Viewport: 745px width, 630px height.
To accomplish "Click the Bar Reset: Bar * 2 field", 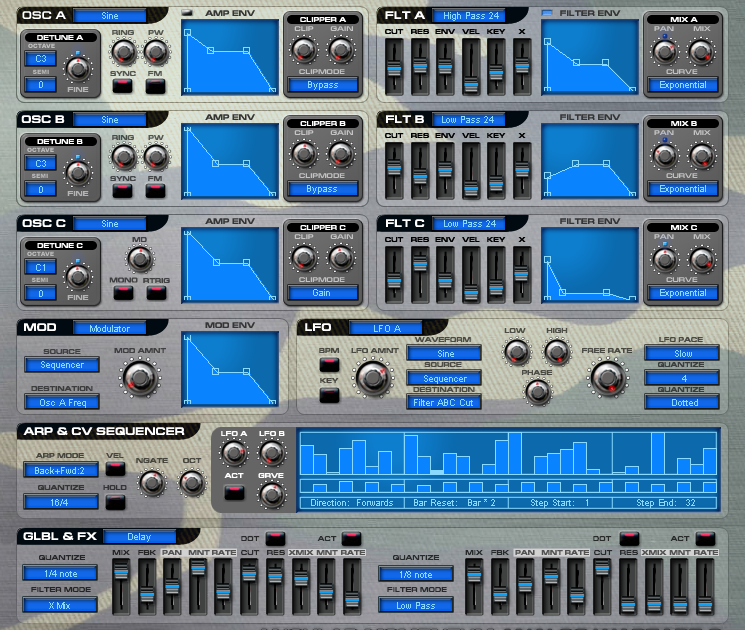I will point(456,503).
